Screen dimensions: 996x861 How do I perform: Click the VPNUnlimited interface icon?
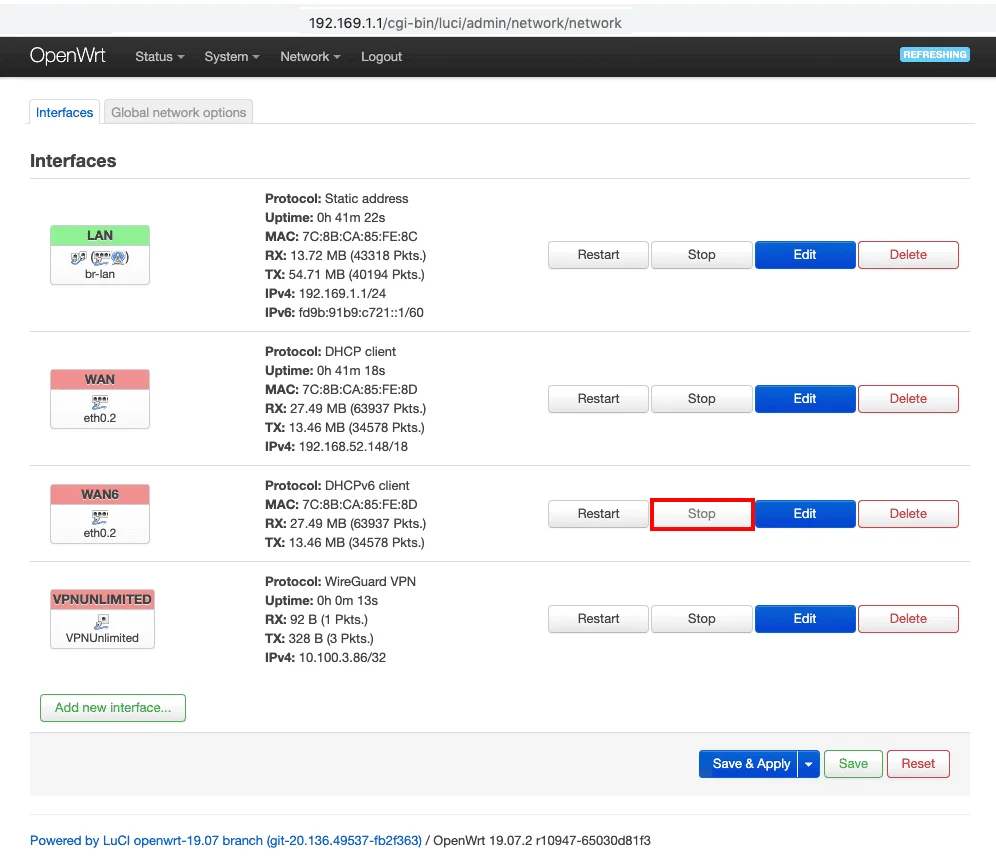(x=102, y=622)
